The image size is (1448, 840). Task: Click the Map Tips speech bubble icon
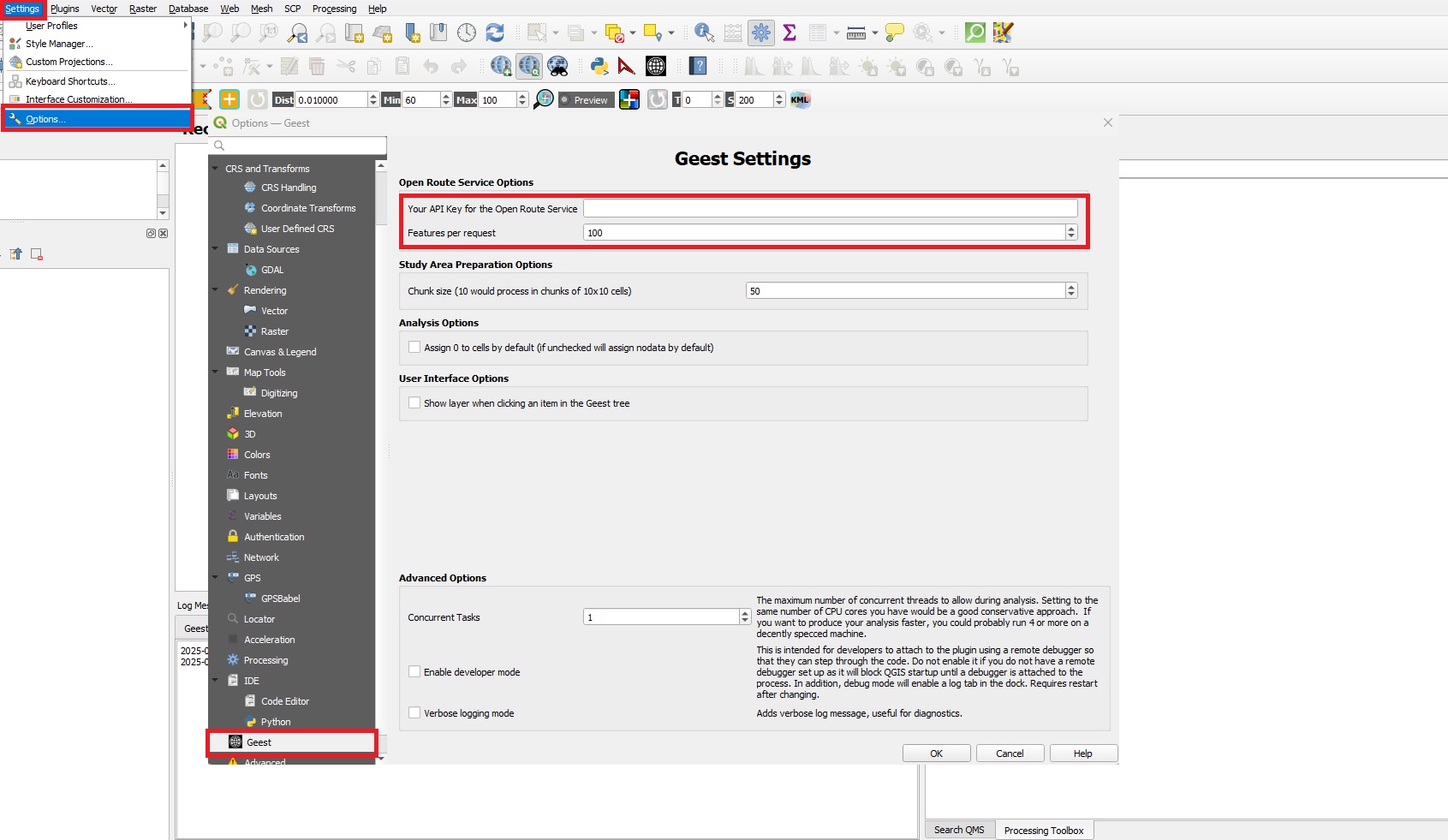(895, 33)
